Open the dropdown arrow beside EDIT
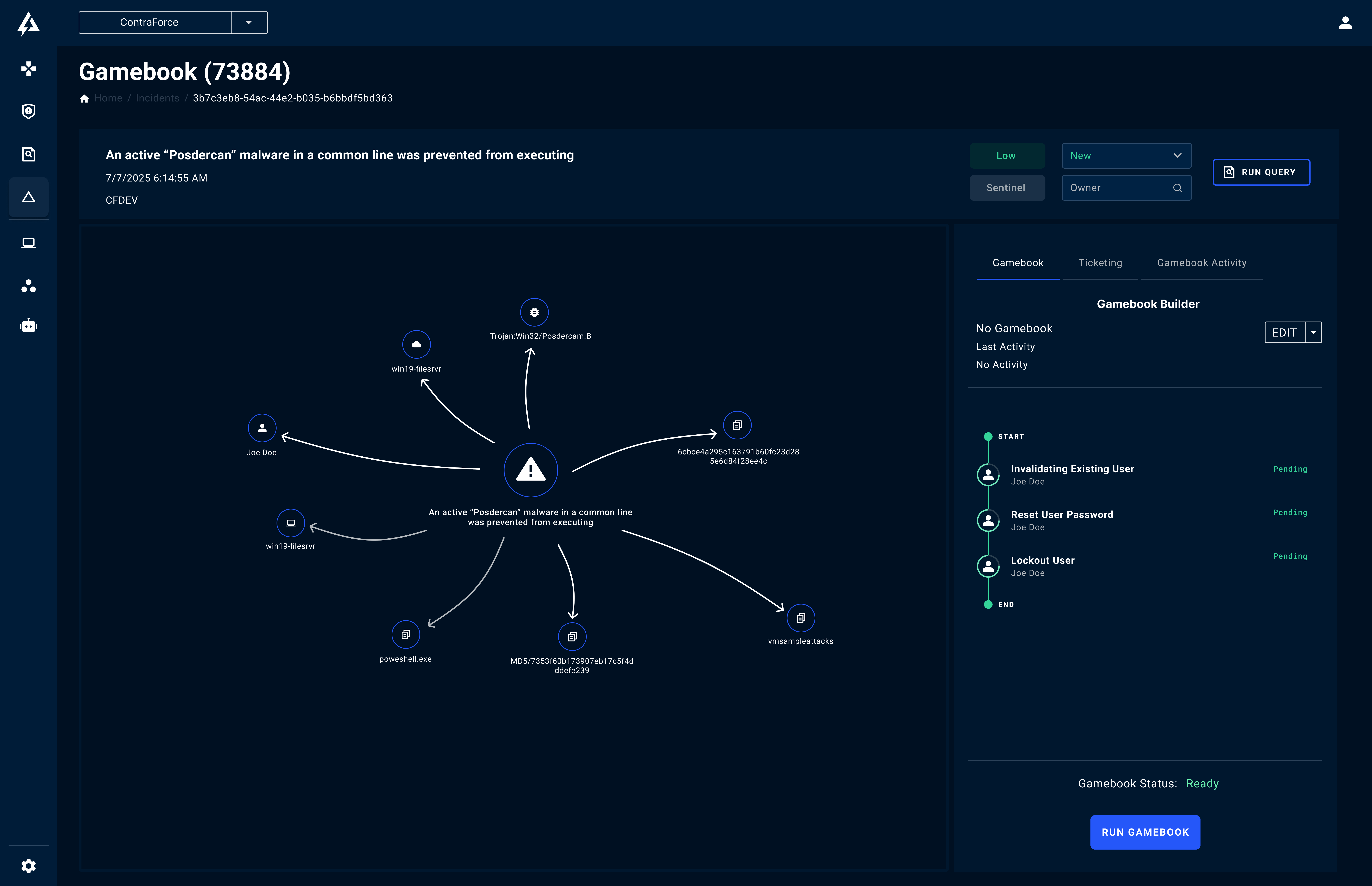 [1313, 333]
